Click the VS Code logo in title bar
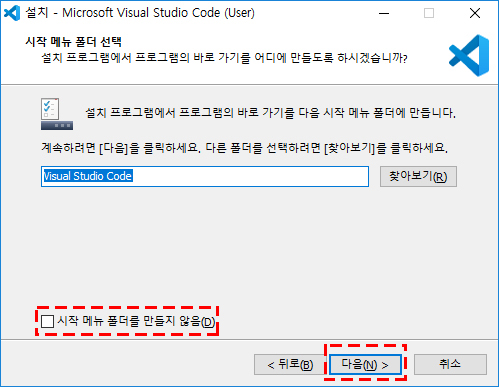The width and height of the screenshot is (499, 387). click(x=12, y=13)
